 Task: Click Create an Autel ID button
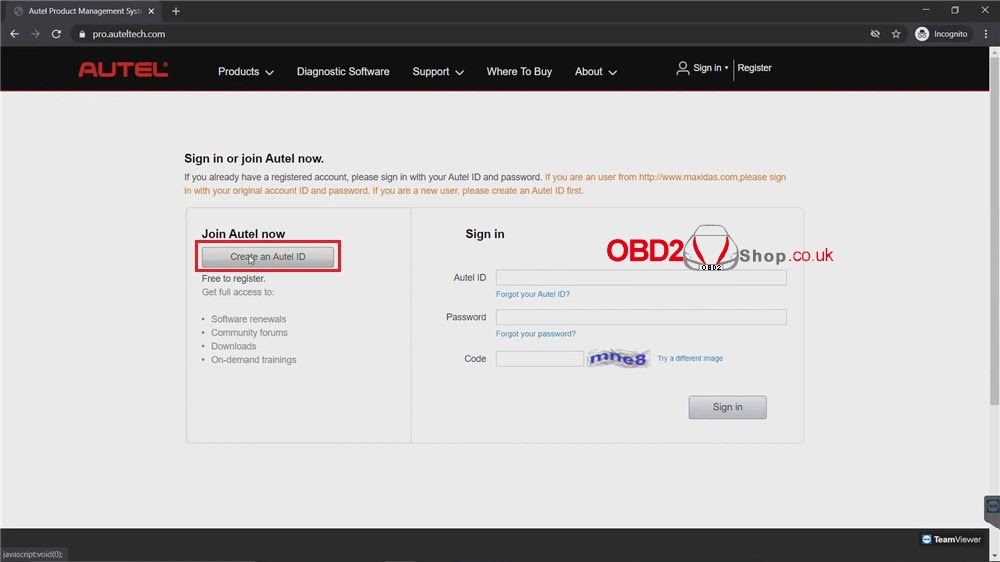click(268, 256)
